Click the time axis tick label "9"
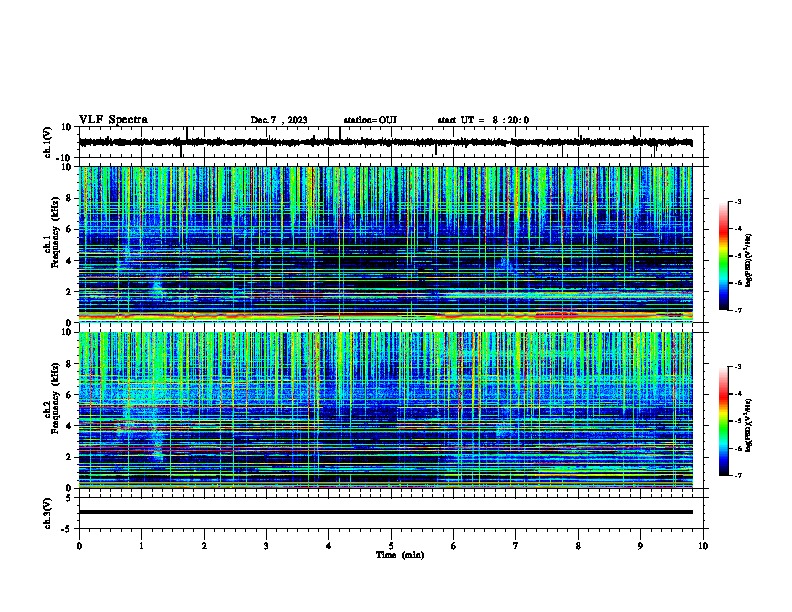This screenshot has width=792, height=612. pos(640,546)
